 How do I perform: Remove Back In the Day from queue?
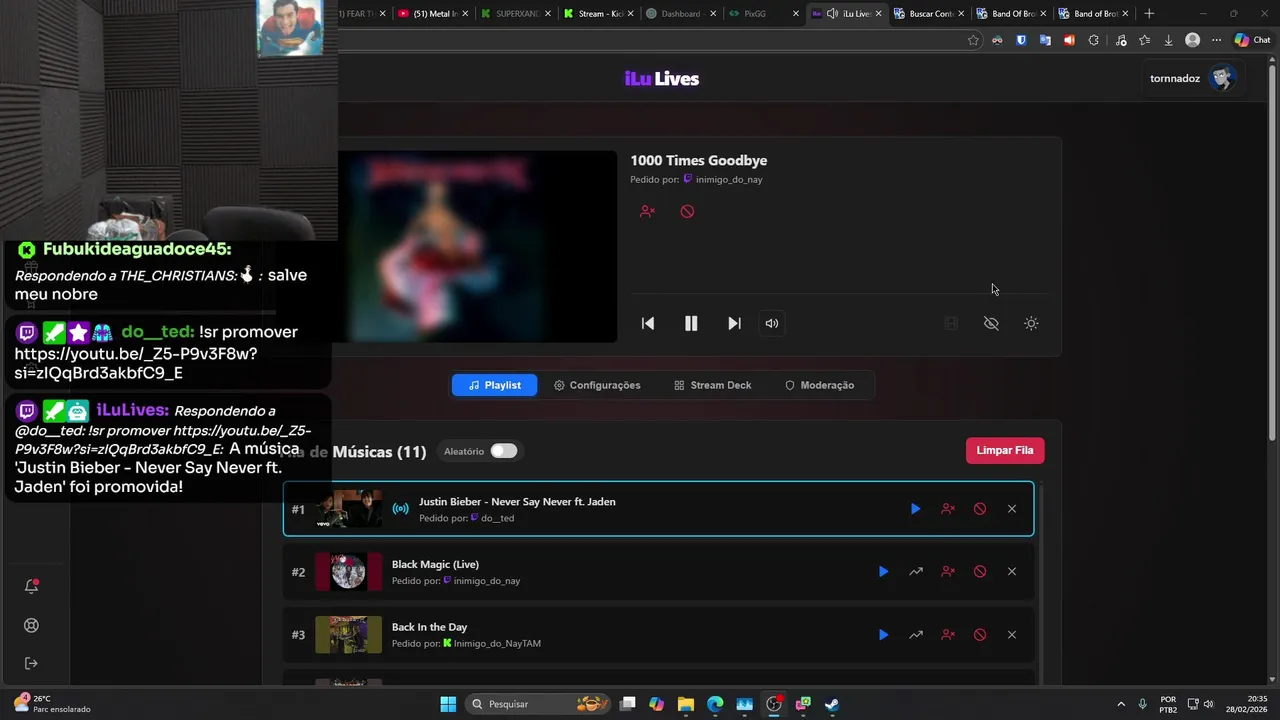click(x=1012, y=635)
